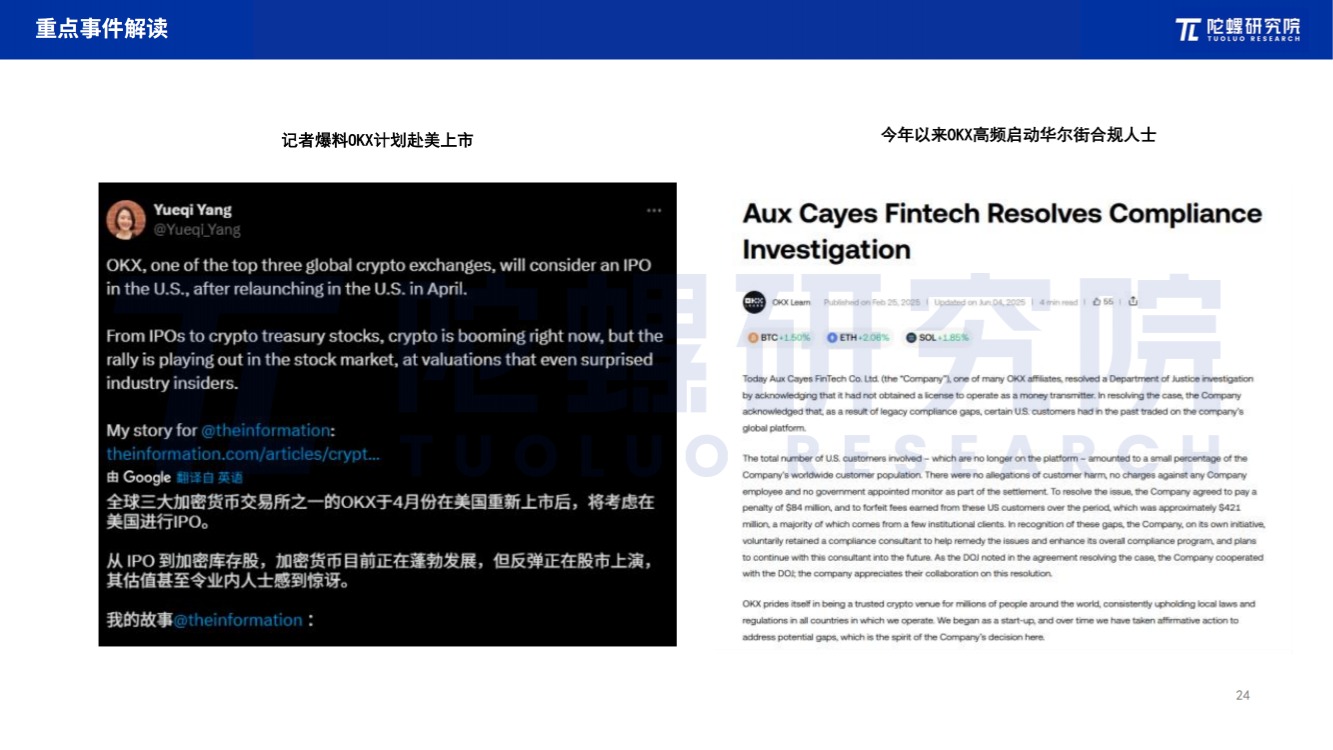The image size is (1333, 750).
Task: Open the @Yueqi_Yang handle
Action: pos(196,230)
